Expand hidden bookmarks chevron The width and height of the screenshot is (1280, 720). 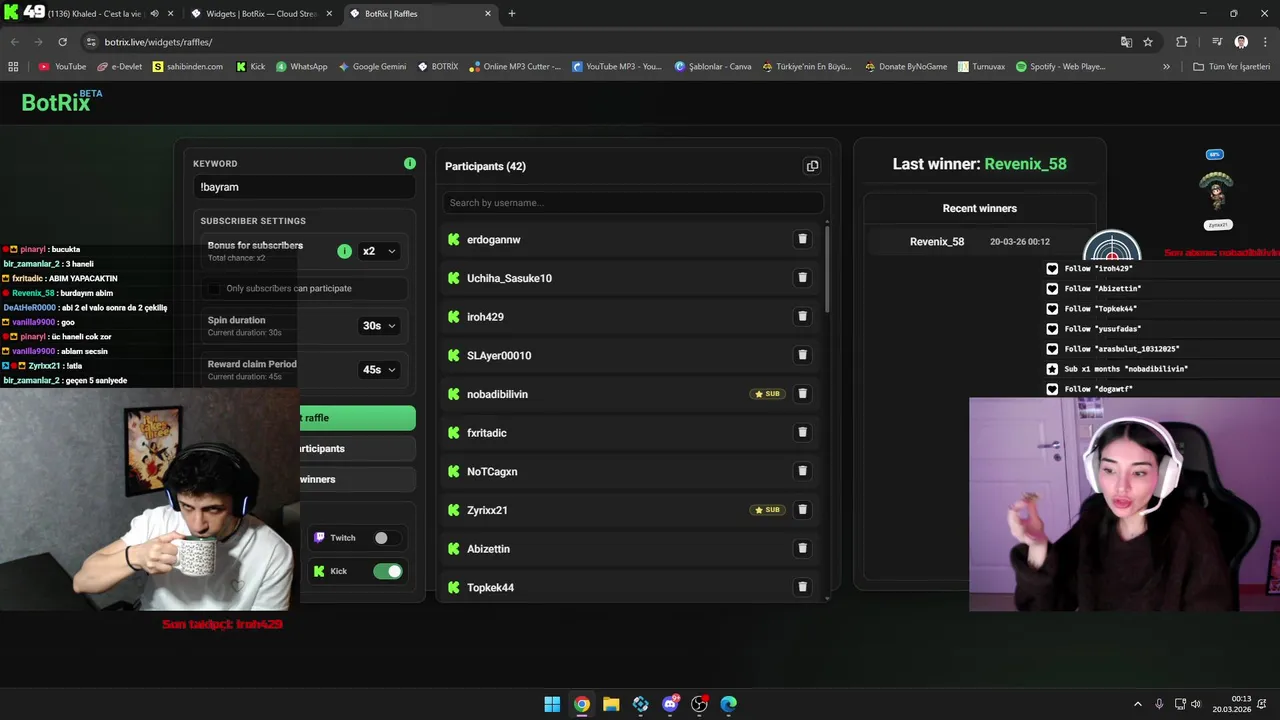1166,67
